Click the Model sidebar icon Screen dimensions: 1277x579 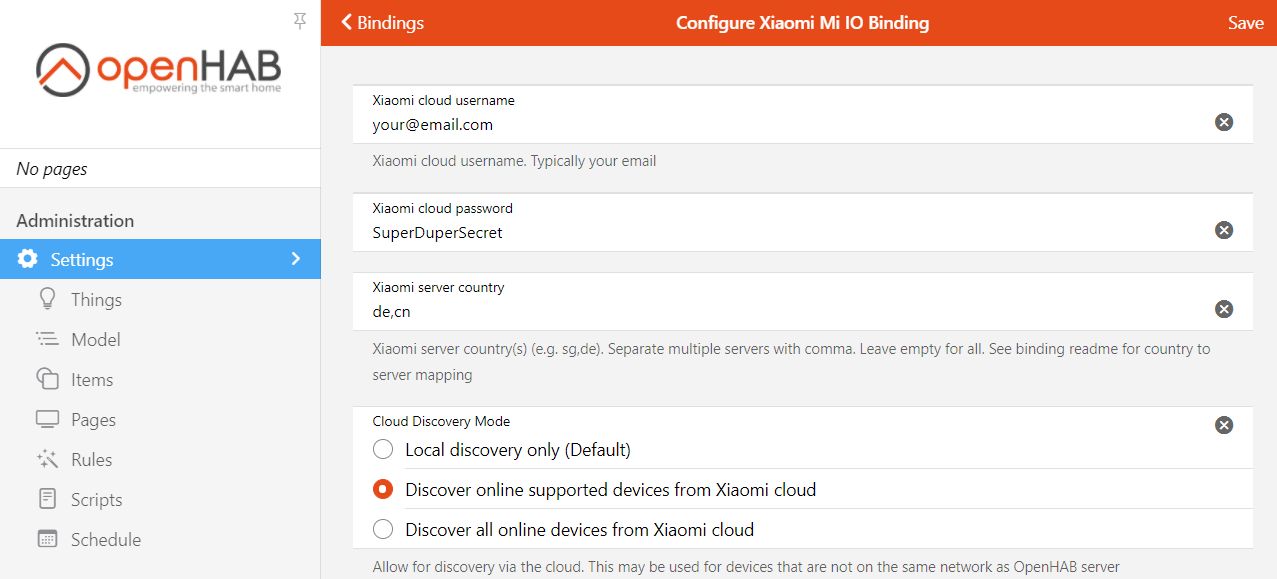47,339
